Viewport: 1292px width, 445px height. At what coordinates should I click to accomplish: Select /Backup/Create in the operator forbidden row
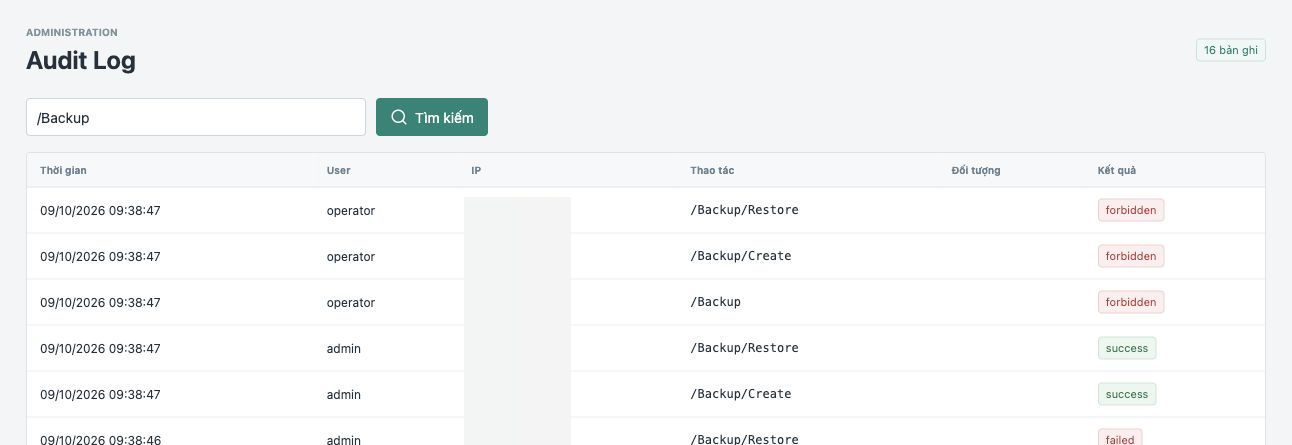tap(741, 256)
